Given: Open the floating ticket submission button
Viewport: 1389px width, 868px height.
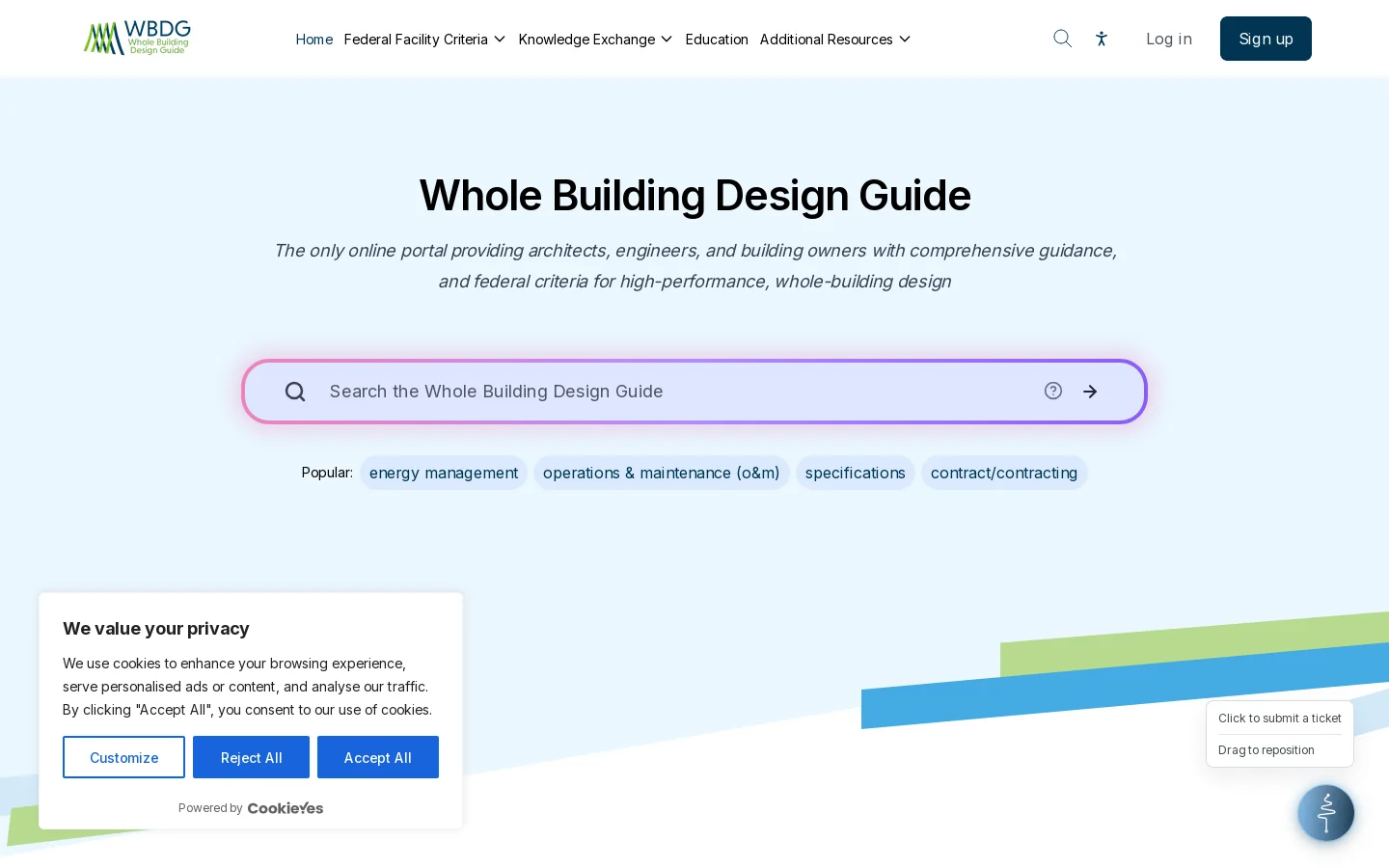Looking at the screenshot, I should pyautogui.click(x=1326, y=813).
